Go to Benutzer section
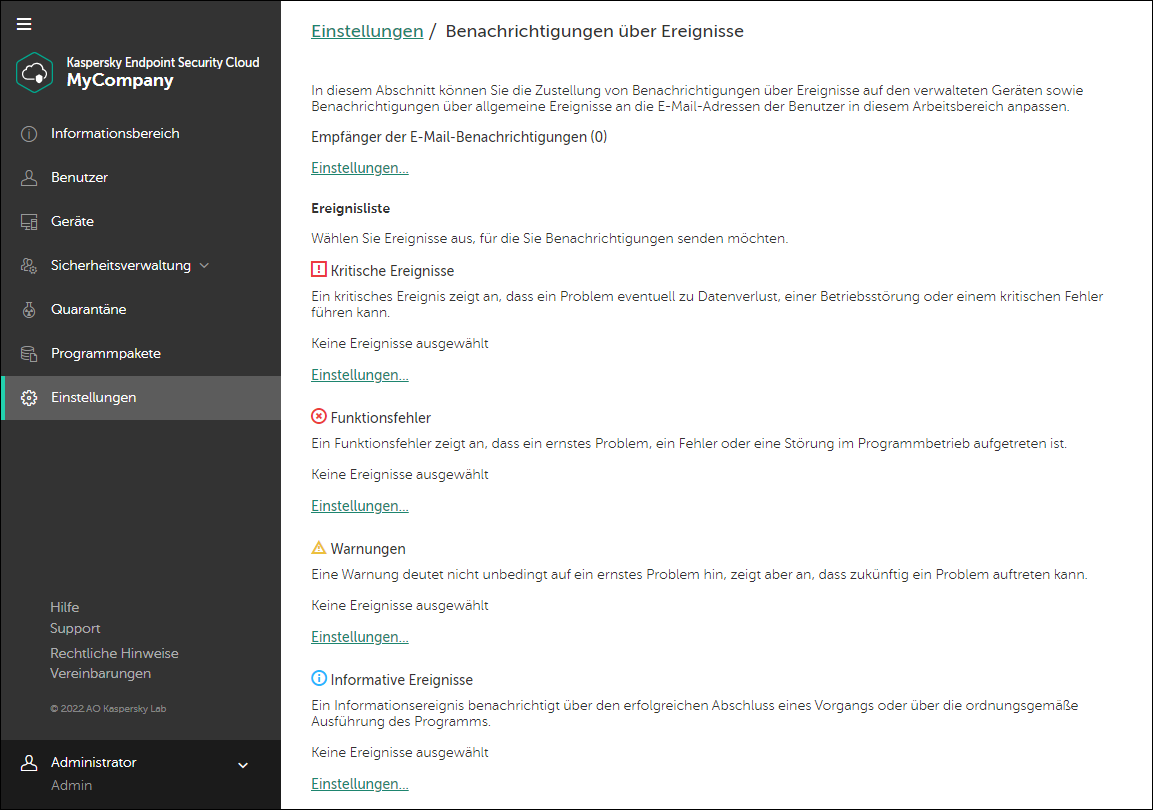The width and height of the screenshot is (1153, 810). (x=141, y=178)
